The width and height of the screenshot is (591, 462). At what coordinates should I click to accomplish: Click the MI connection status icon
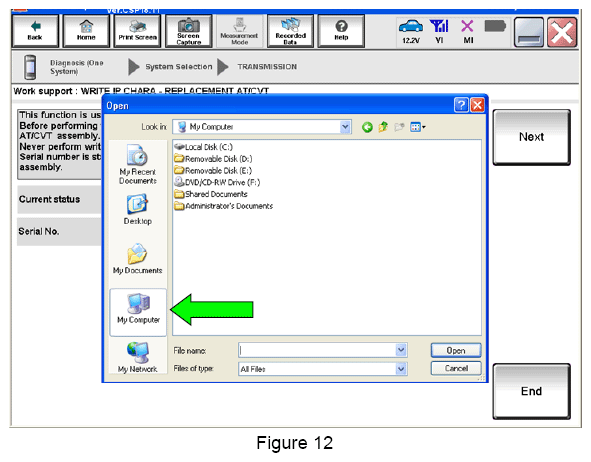pos(468,31)
